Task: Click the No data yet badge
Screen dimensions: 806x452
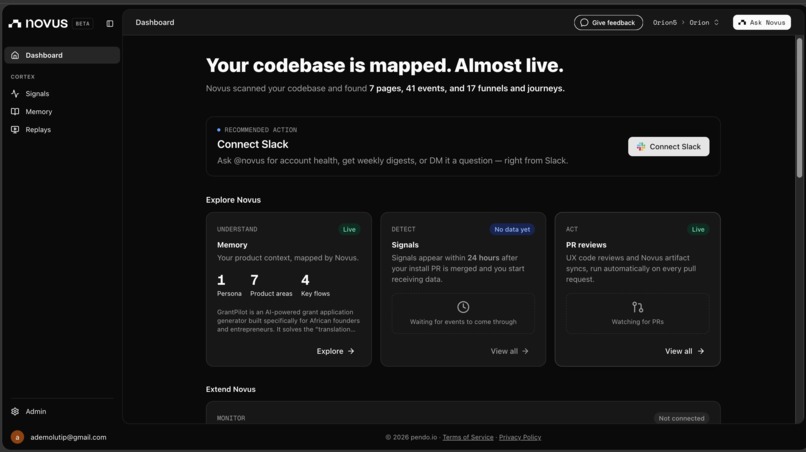Action: click(x=512, y=229)
